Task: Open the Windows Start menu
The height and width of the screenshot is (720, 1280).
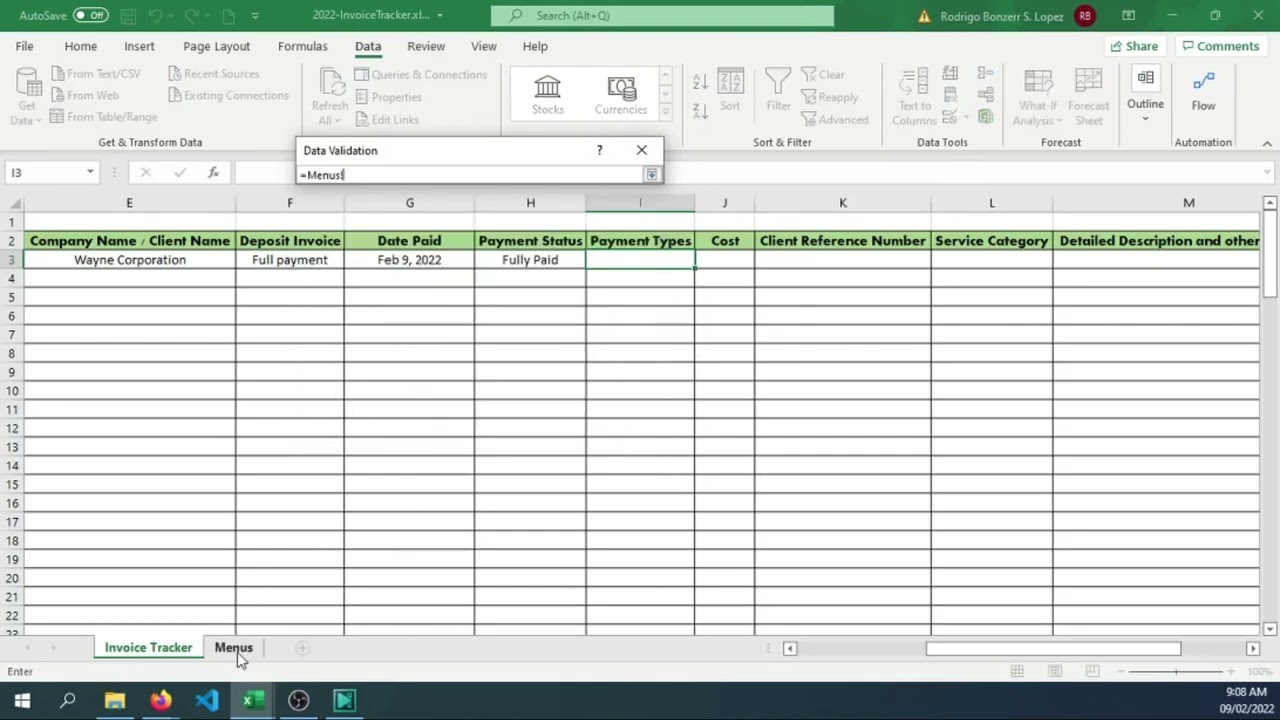Action: pos(22,701)
